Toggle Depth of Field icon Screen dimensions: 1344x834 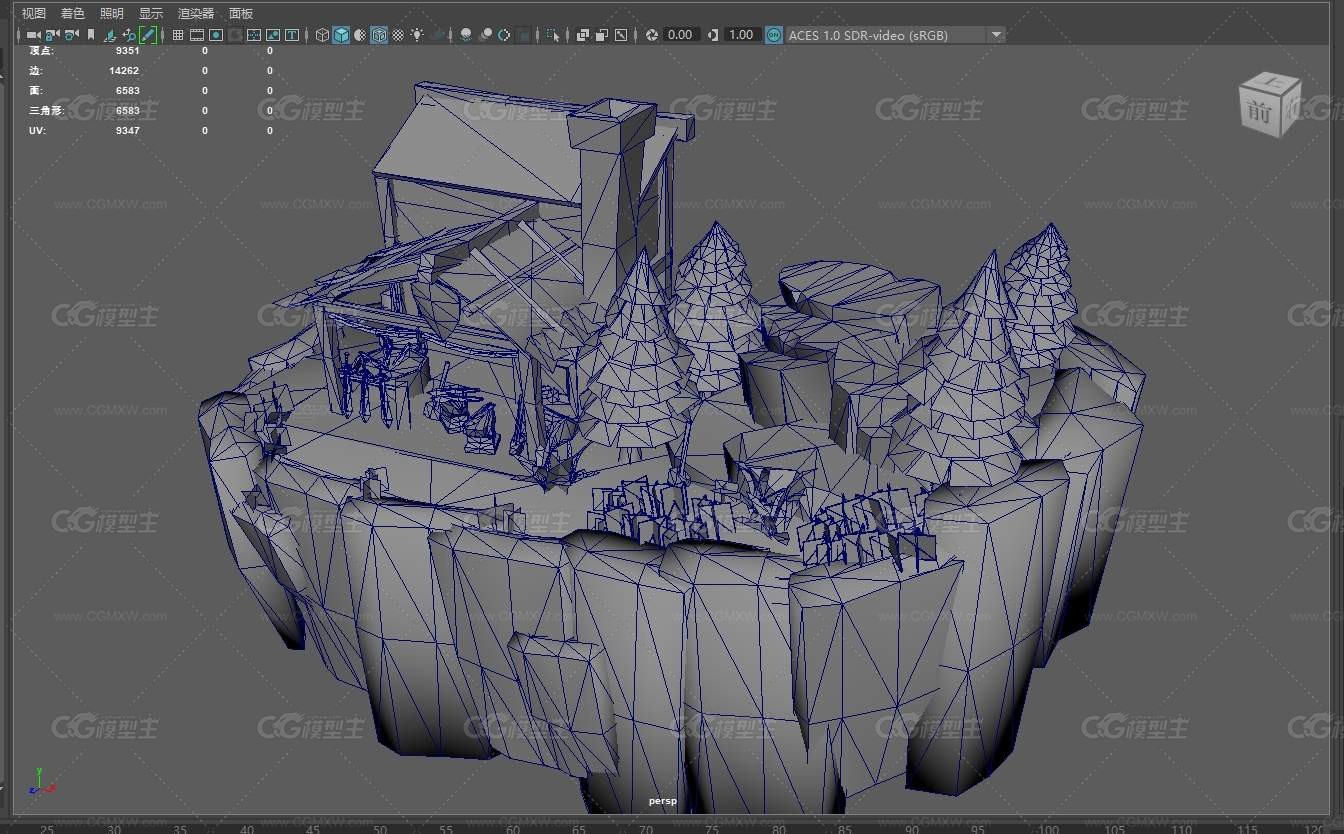(523, 35)
